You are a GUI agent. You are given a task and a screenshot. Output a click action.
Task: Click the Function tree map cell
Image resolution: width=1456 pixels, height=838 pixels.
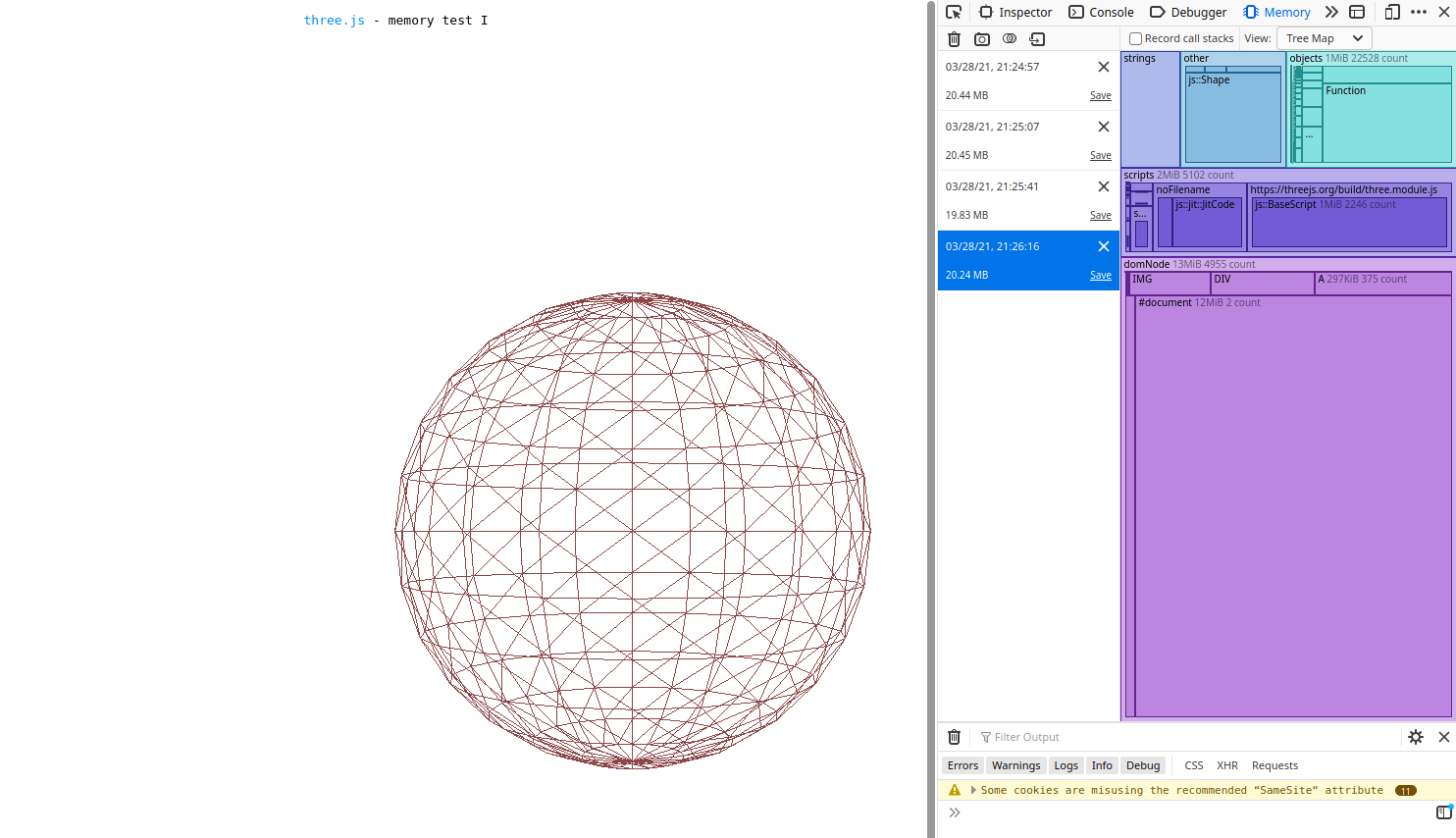point(1386,123)
